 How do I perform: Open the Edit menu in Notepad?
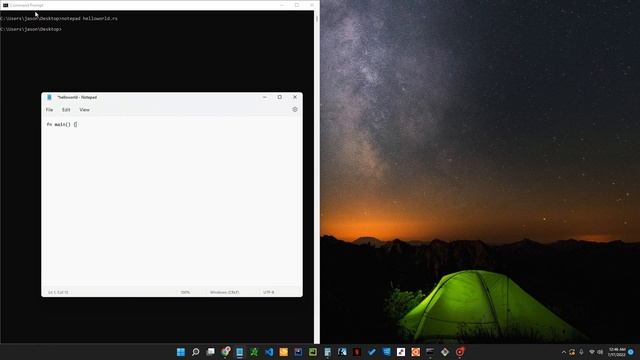tap(66, 110)
